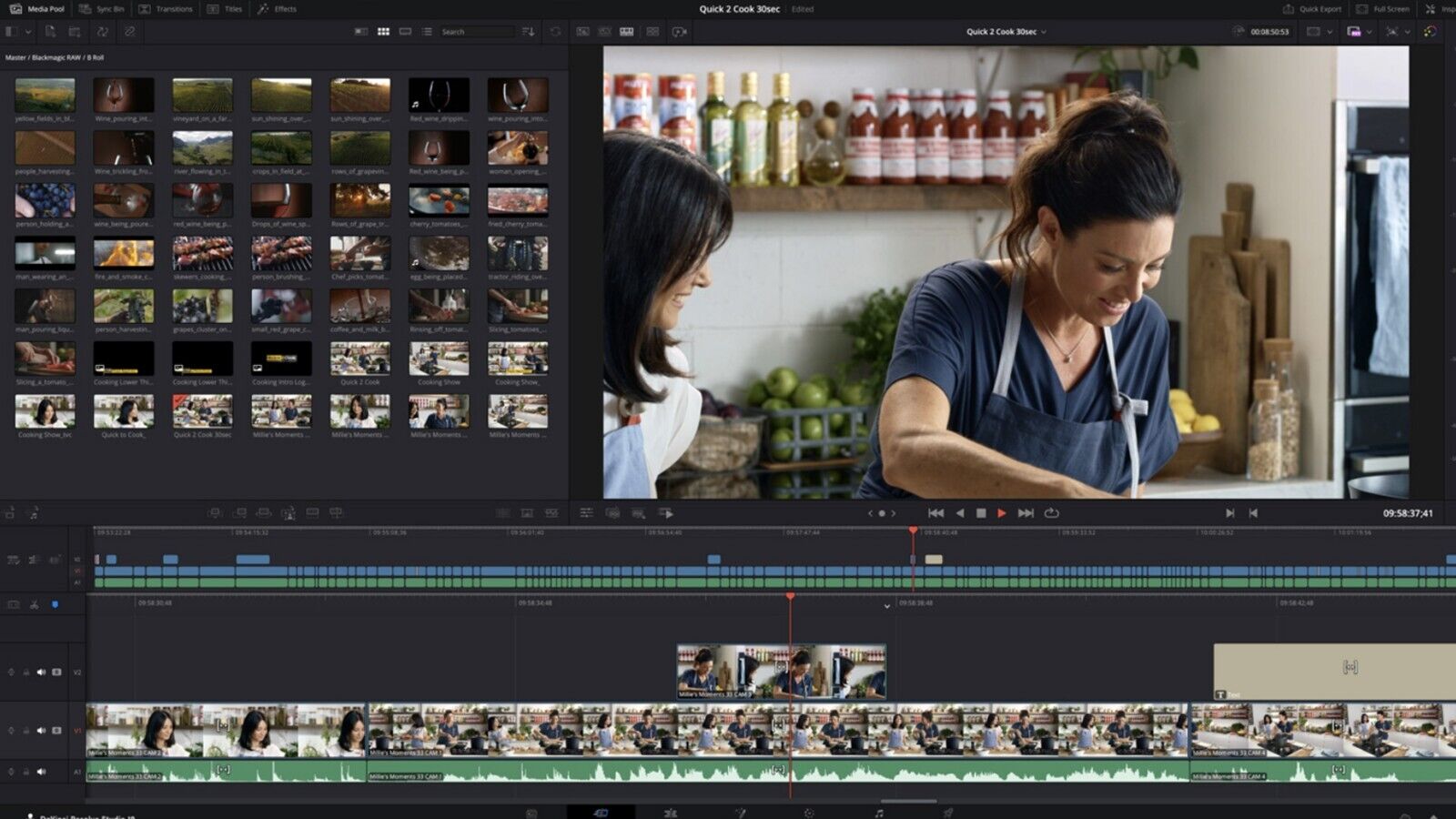The image size is (1456, 819).
Task: Toggle video enable on track V2
Action: pos(56,672)
